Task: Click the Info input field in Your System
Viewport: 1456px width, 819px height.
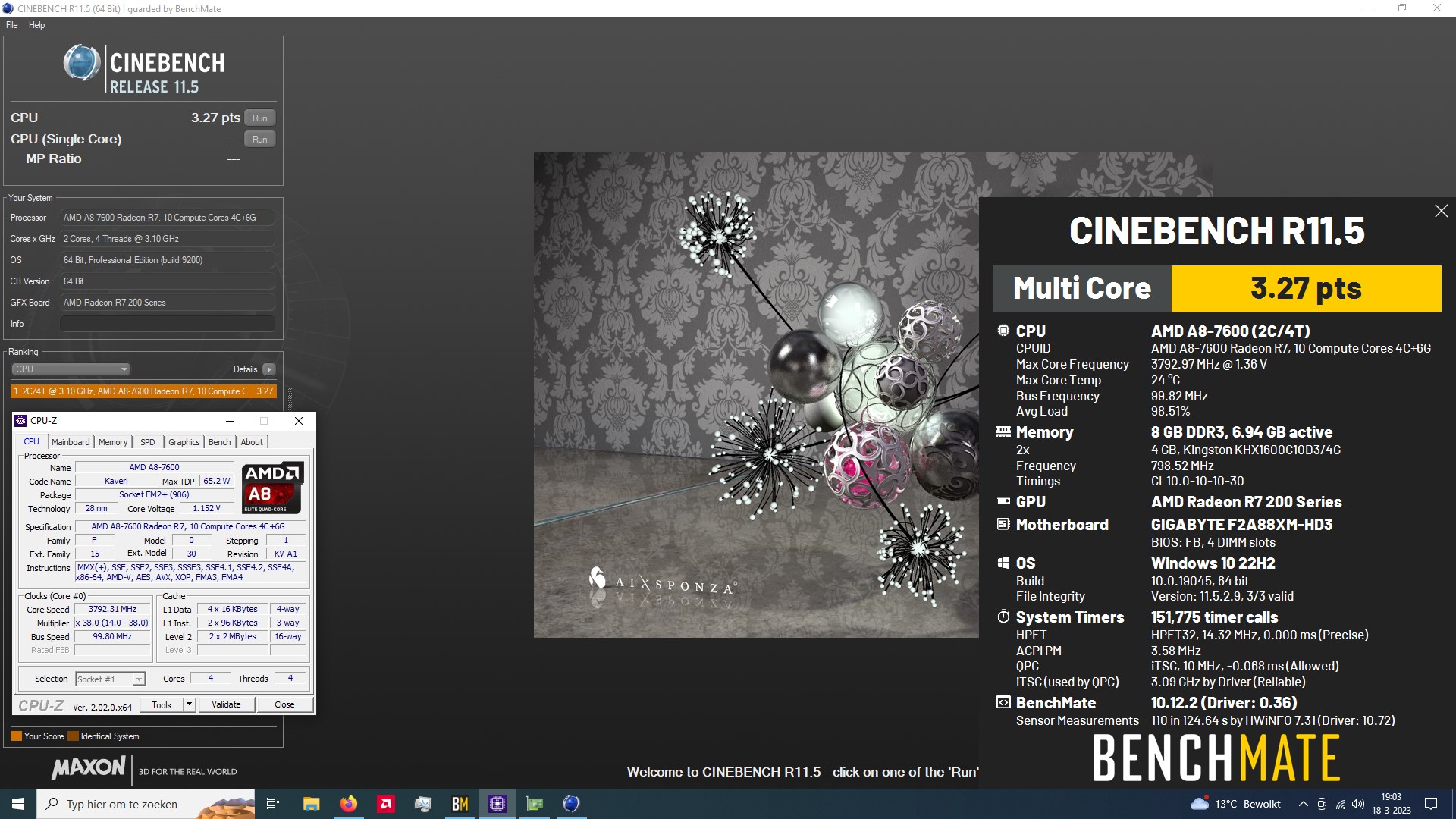Action: tap(167, 324)
